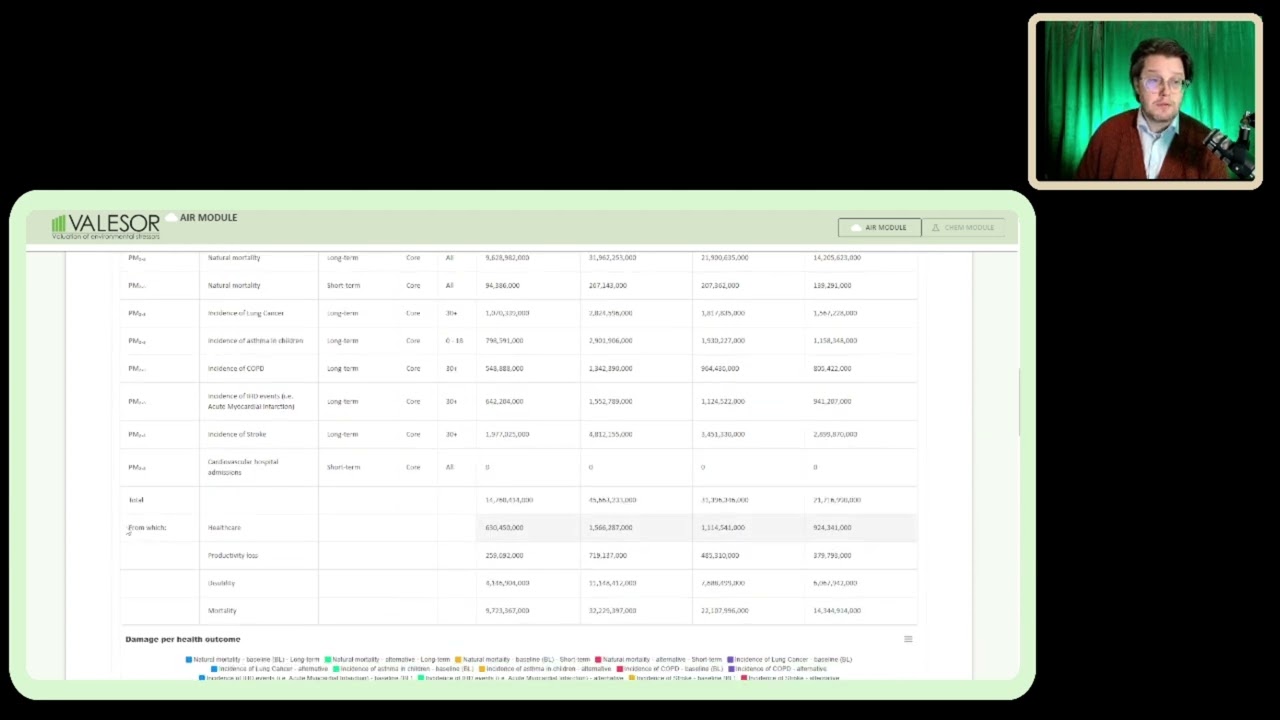
Task: Click '0 - 18' age cell in asthma row
Action: point(454,341)
